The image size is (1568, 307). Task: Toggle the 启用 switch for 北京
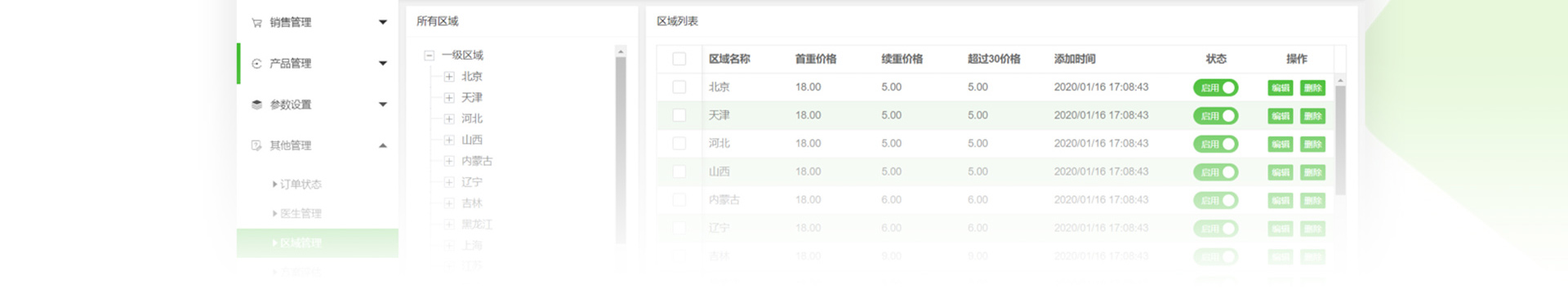(1215, 87)
